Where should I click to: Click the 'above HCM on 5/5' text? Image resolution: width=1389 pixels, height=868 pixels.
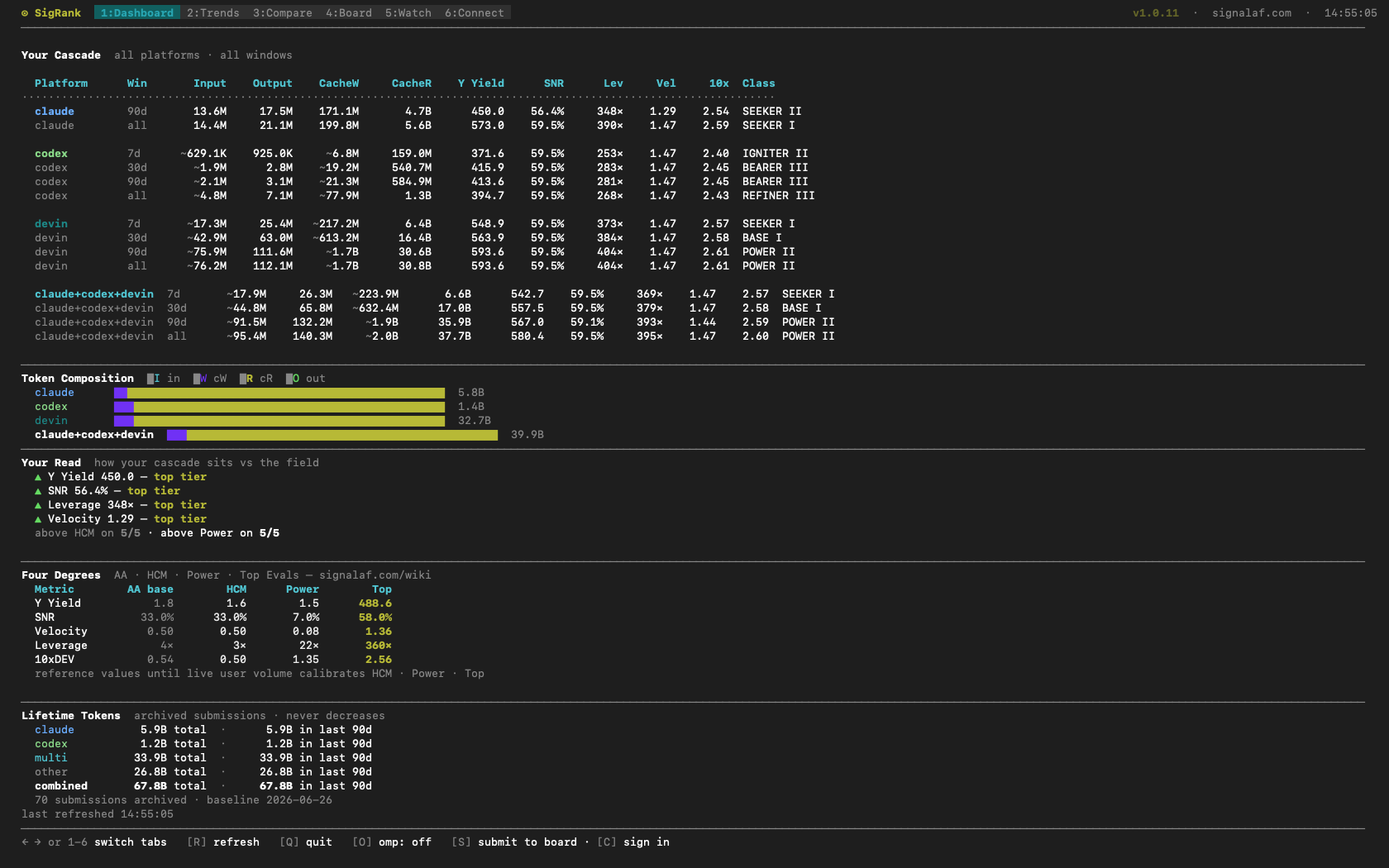coord(88,533)
